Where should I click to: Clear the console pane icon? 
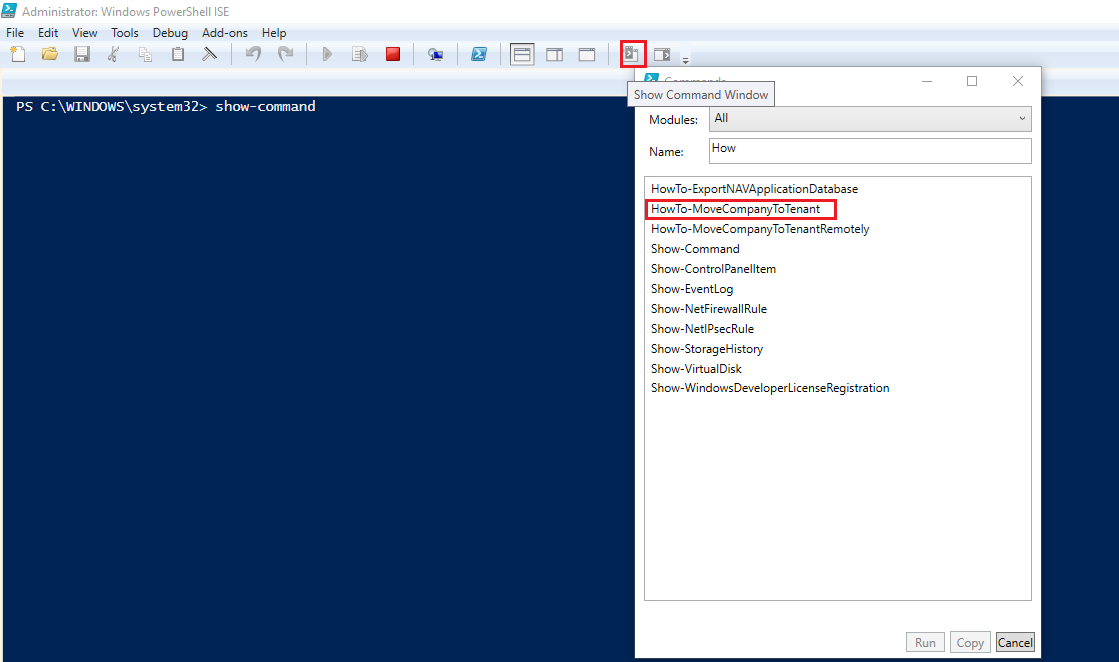click(209, 54)
